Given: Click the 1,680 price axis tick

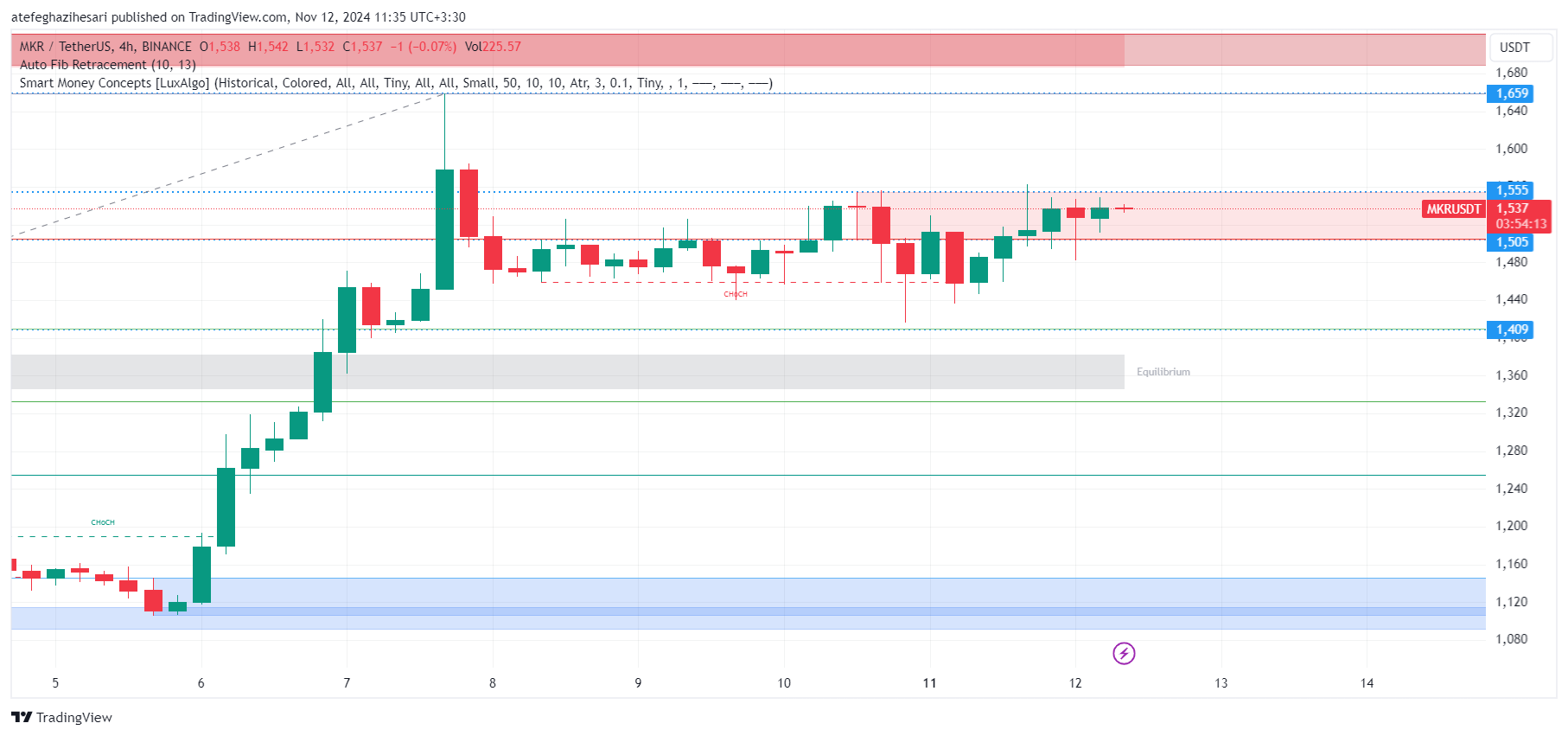Looking at the screenshot, I should [1512, 73].
